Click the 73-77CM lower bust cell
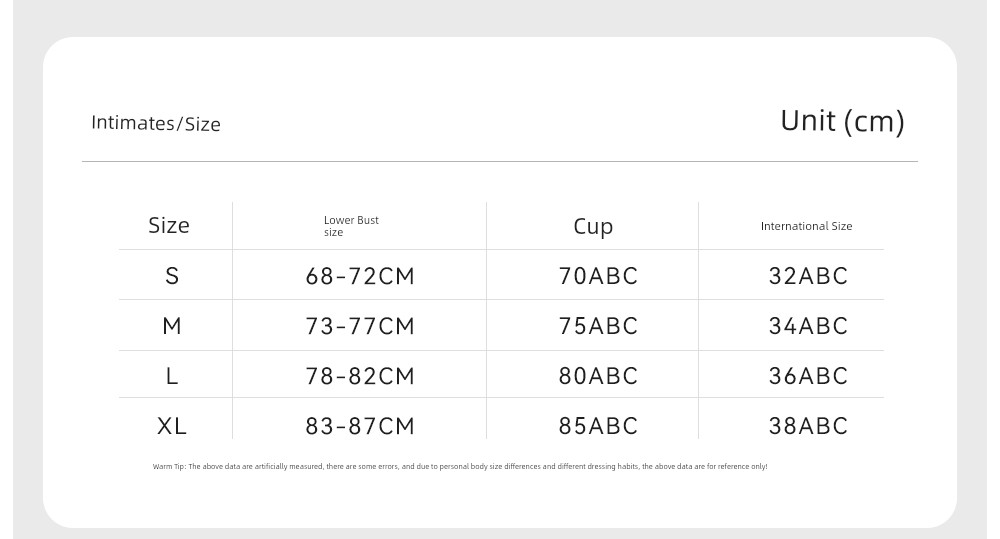This screenshot has width=1000, height=539. (360, 326)
